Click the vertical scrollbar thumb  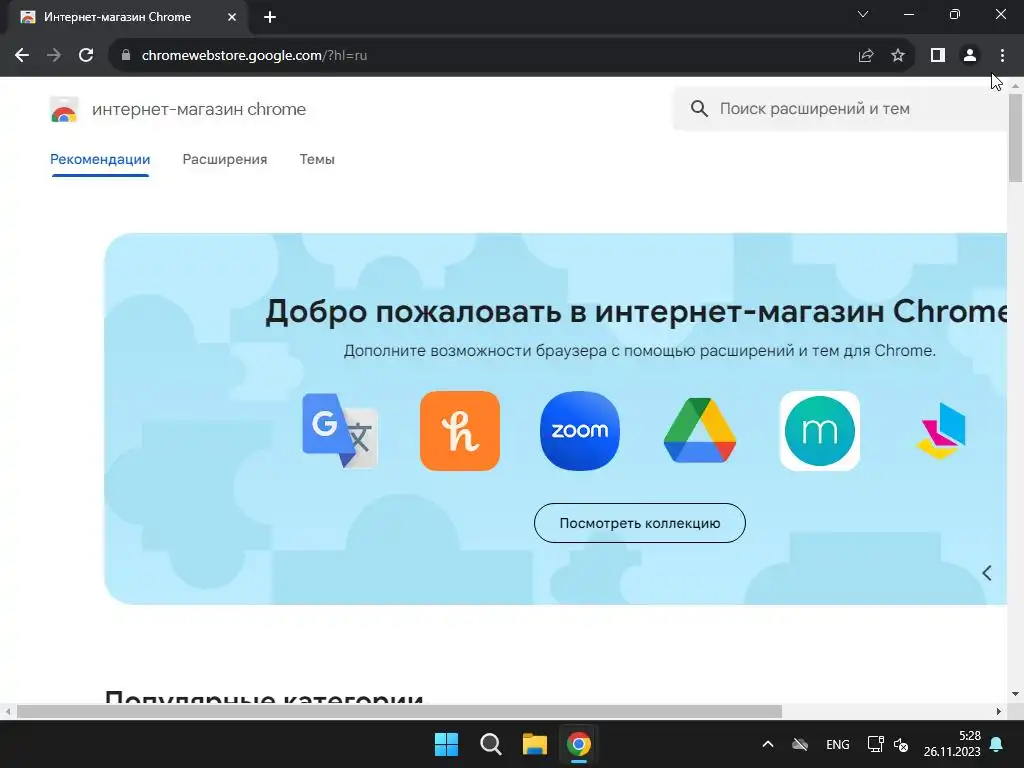(x=1016, y=137)
